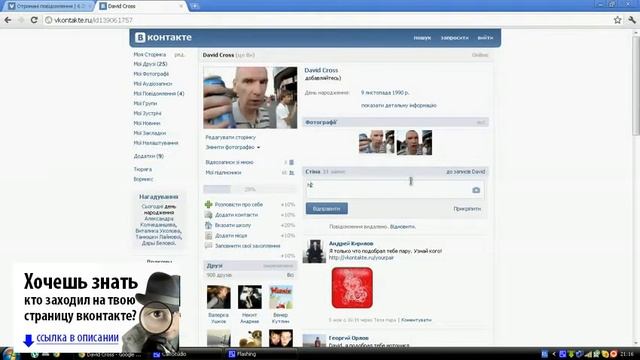
Task: Click profile completion progress bar
Action: click(x=250, y=189)
